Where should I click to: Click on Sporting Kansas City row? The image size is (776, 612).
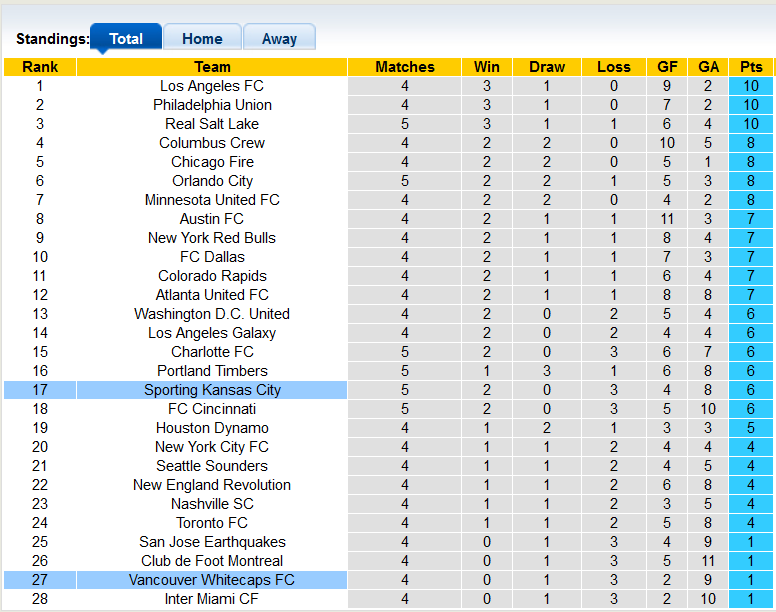pyautogui.click(x=212, y=390)
